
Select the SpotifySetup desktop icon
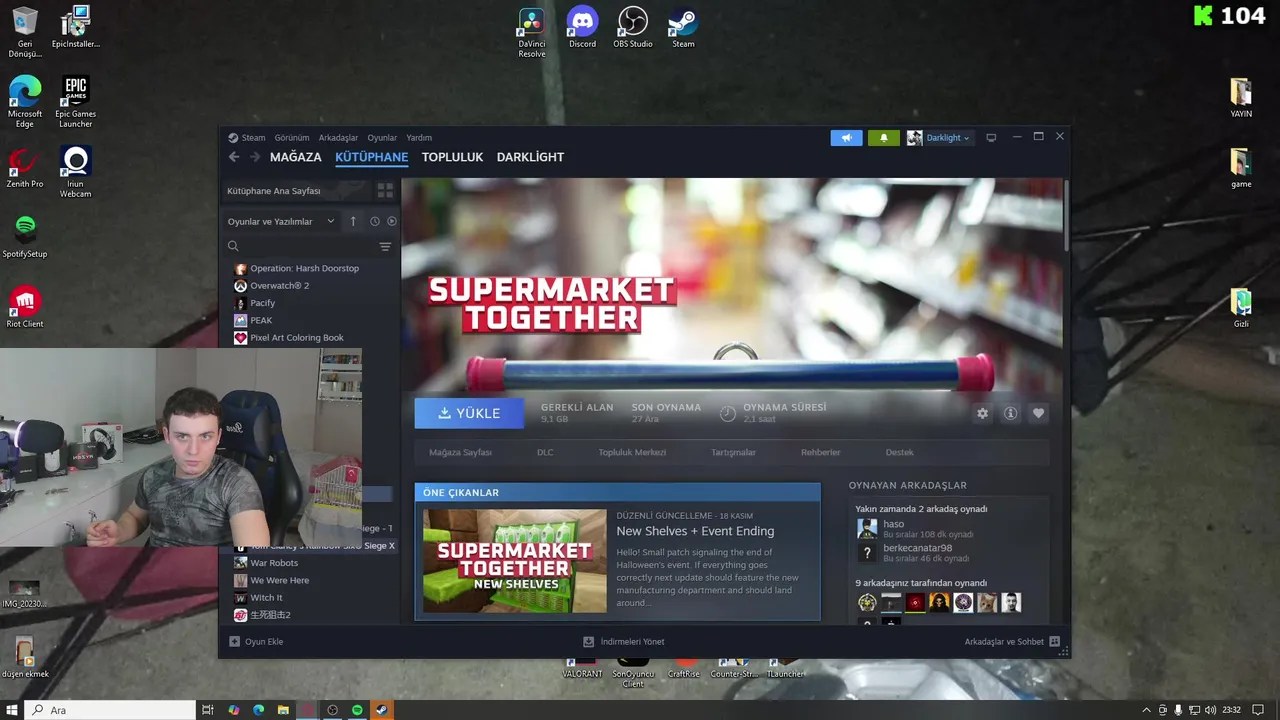coord(25,238)
